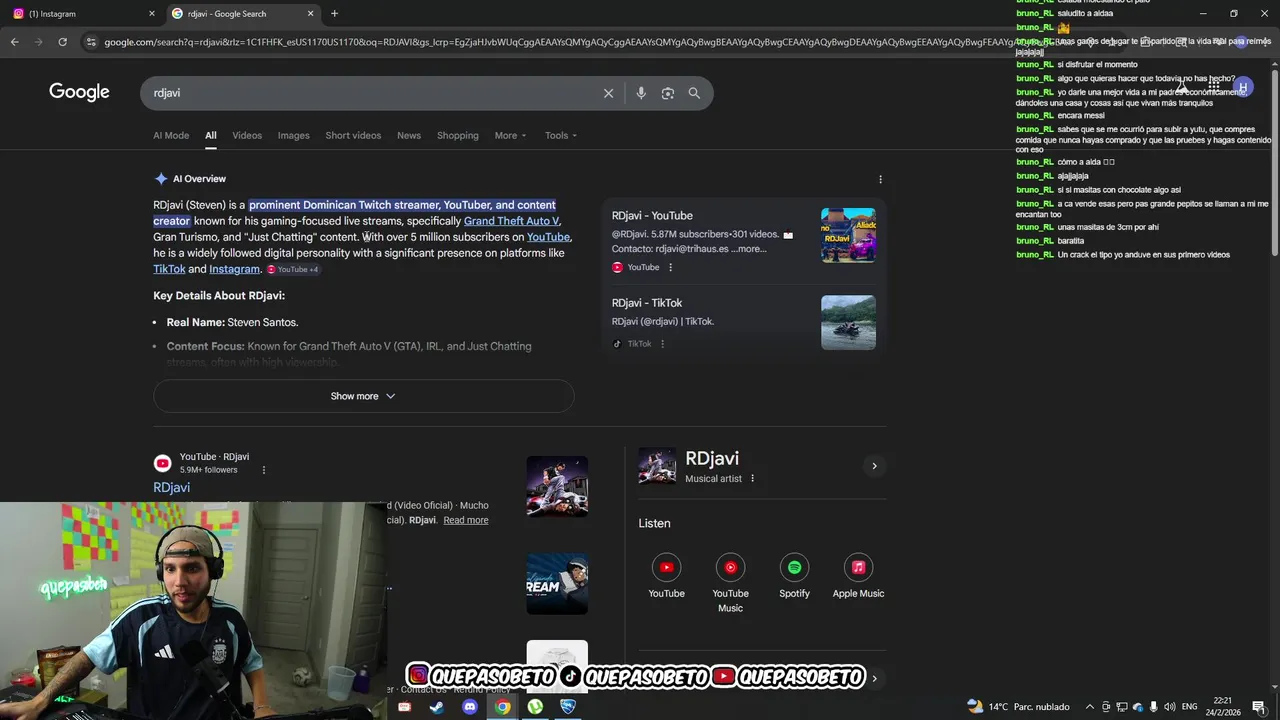Image resolution: width=1280 pixels, height=720 pixels.
Task: Open AI Overview options three-dot menu
Action: click(x=880, y=179)
